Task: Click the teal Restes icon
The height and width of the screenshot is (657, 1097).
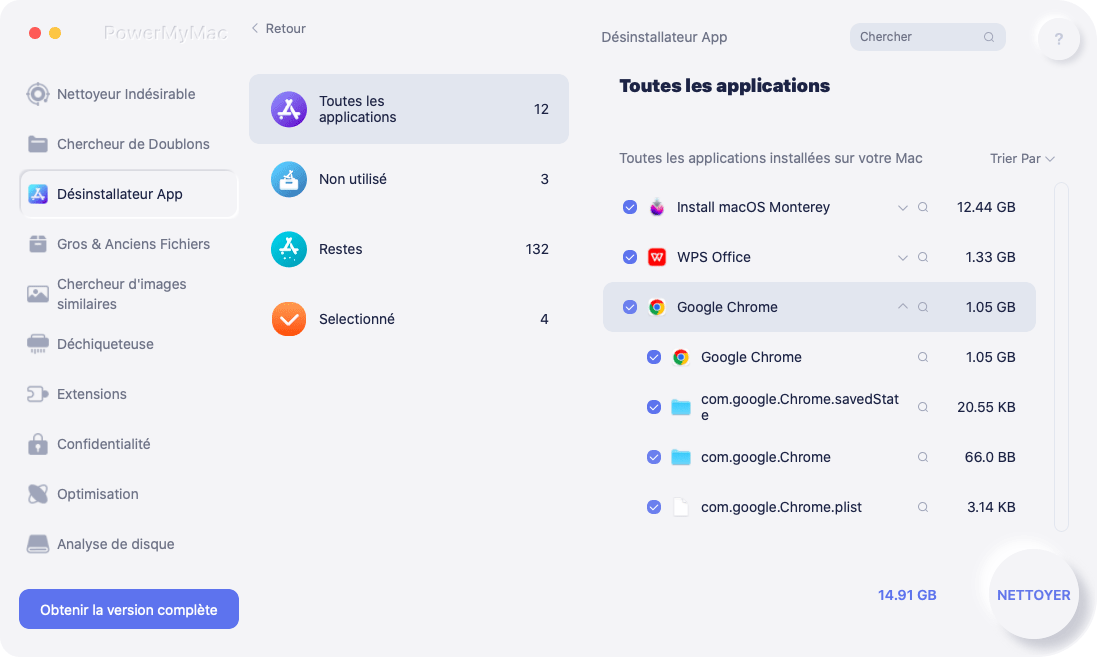Action: [289, 249]
